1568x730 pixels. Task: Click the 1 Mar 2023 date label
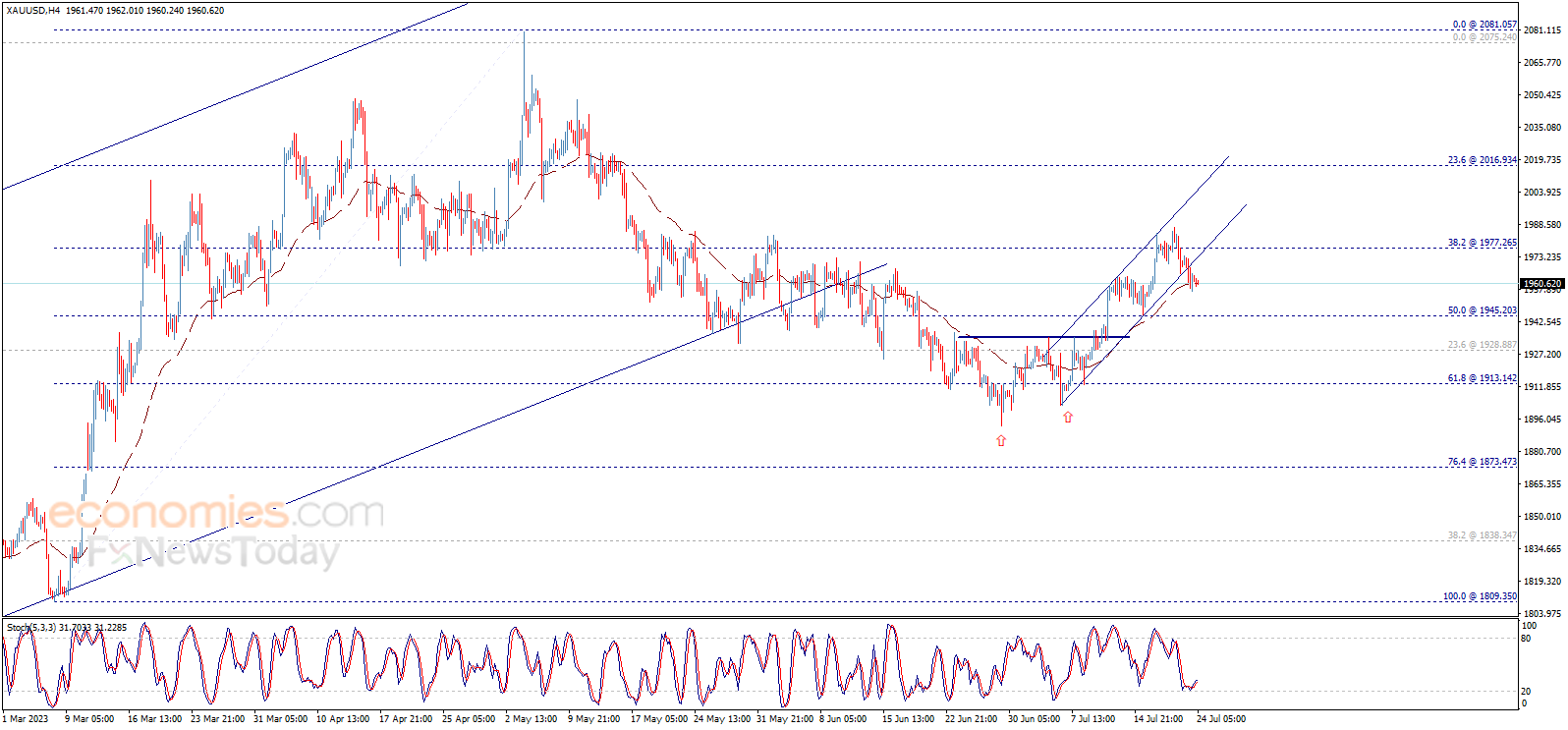[25, 719]
